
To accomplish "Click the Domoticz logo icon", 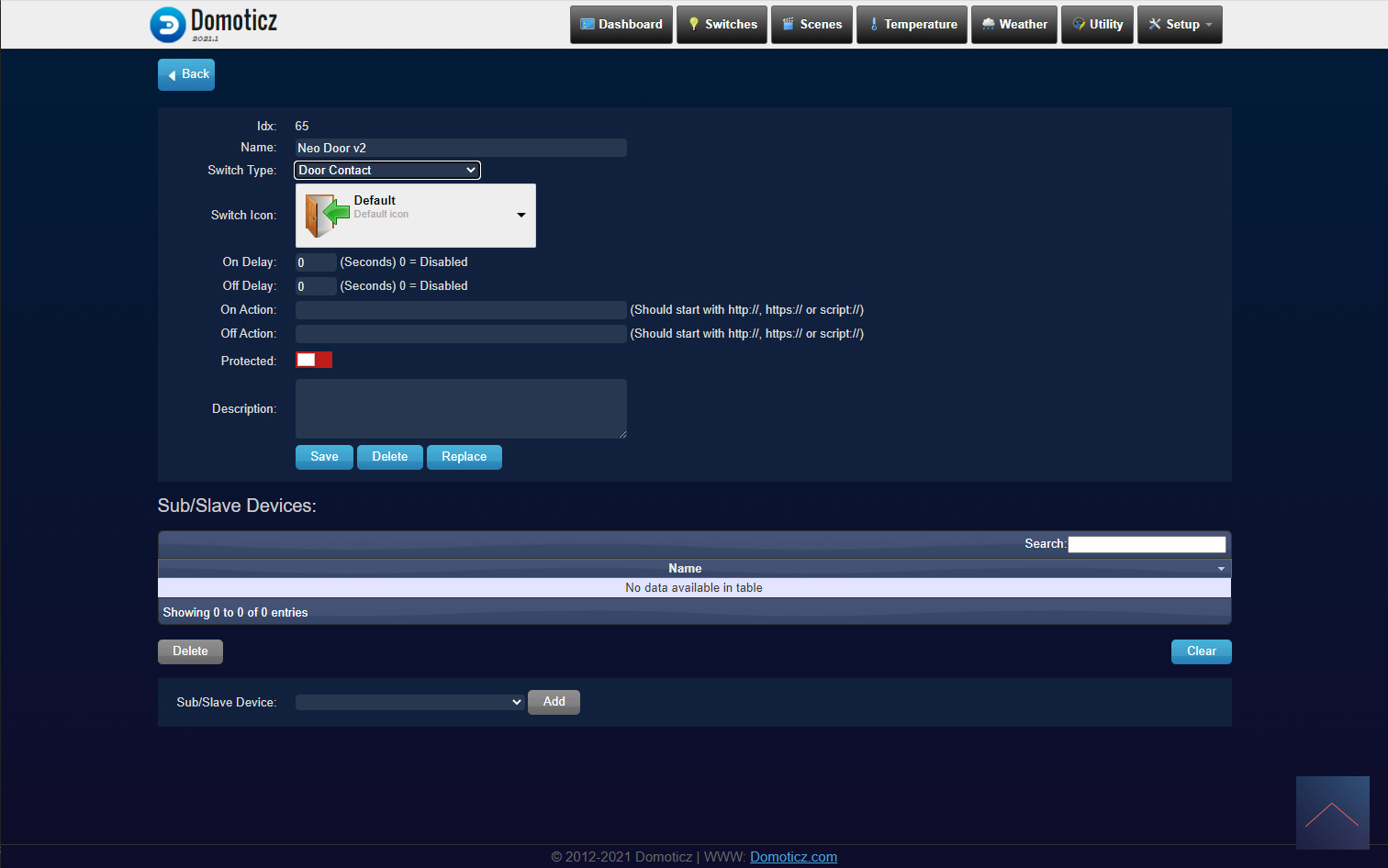I will click(168, 25).
